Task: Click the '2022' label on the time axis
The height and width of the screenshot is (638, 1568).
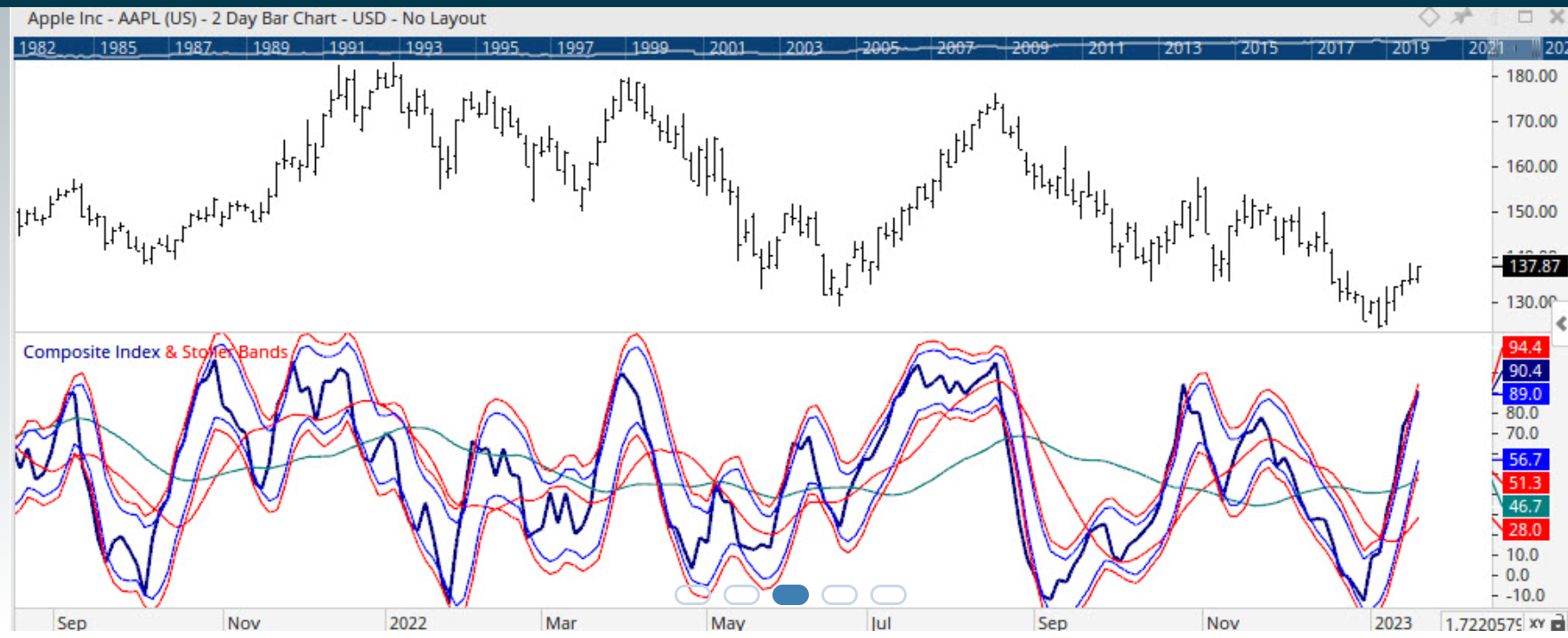Action: click(408, 623)
